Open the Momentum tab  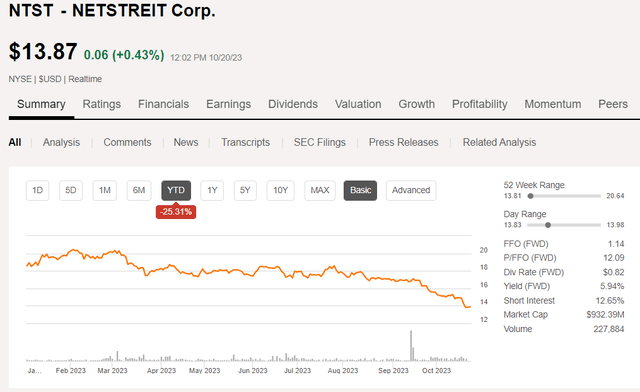(553, 105)
